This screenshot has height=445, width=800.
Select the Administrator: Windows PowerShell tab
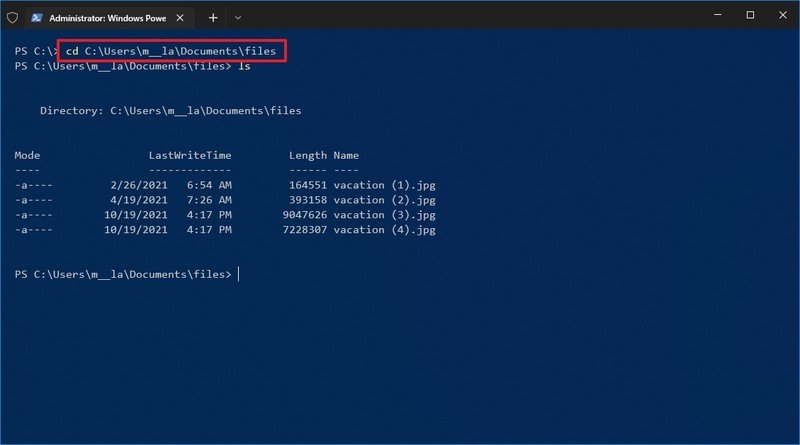click(x=105, y=17)
